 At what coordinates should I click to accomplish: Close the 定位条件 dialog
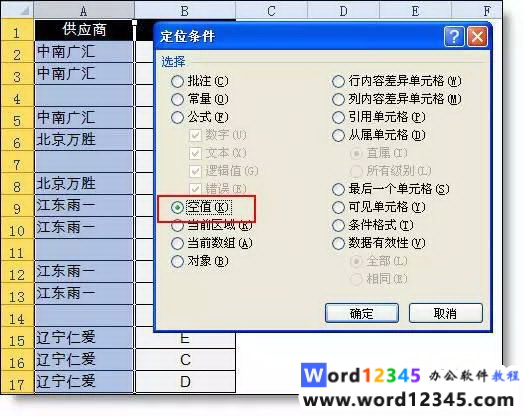477,37
